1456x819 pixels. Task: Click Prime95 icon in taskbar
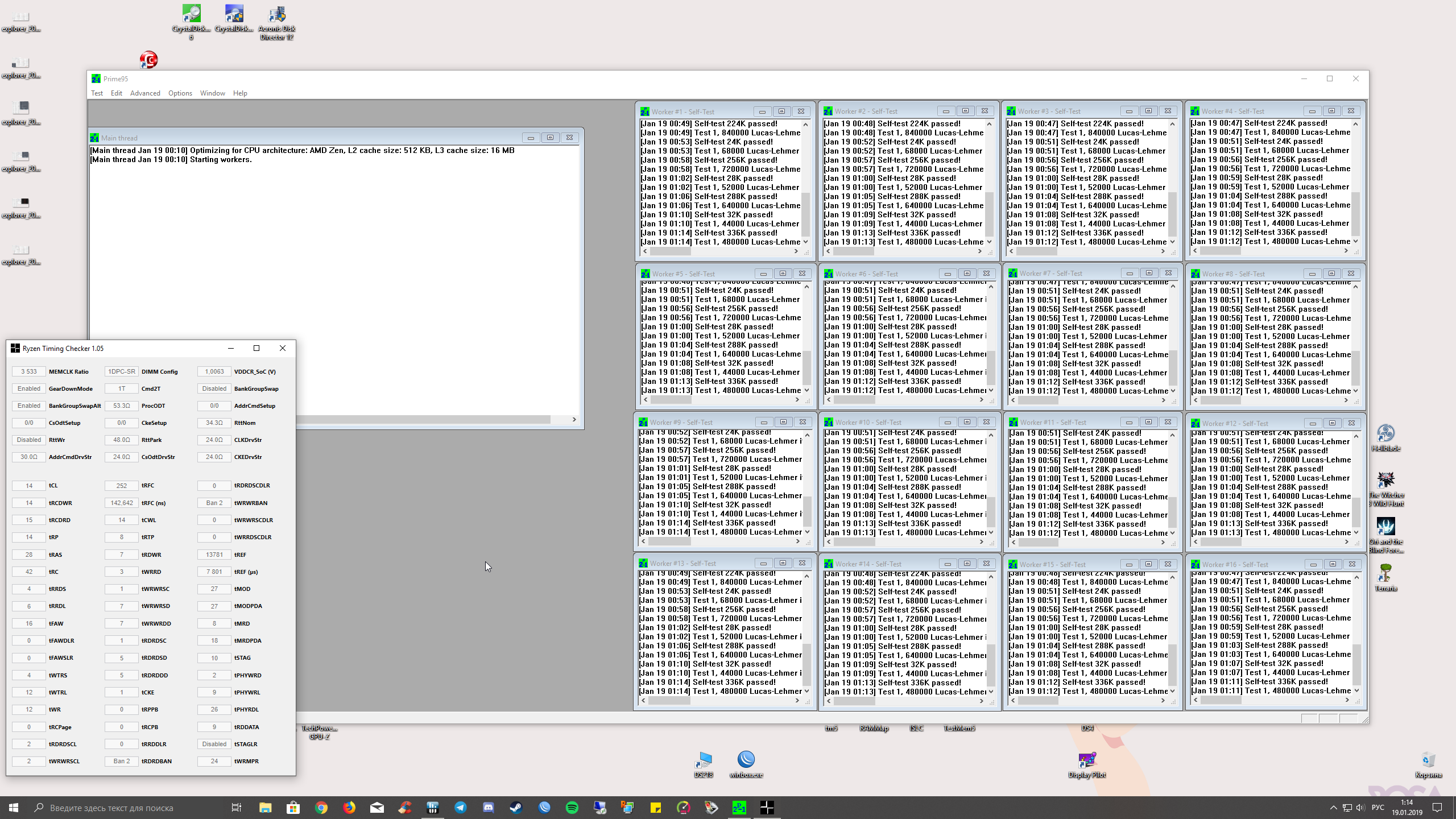tap(739, 808)
